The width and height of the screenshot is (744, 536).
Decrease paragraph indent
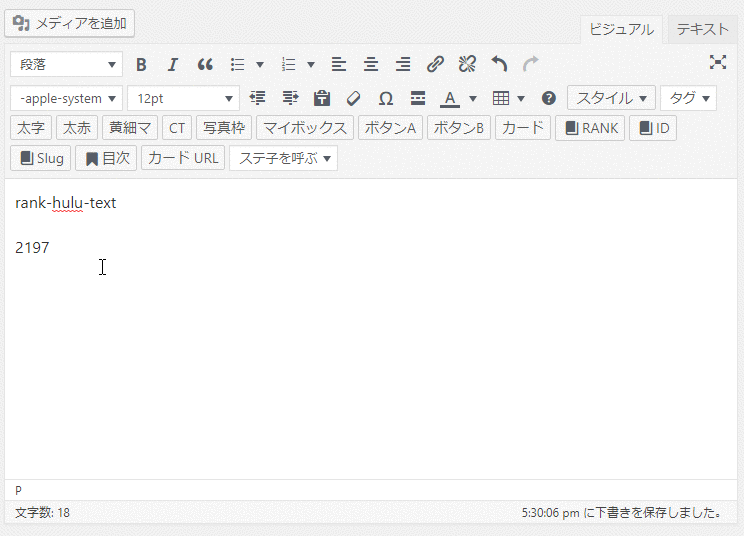click(258, 98)
